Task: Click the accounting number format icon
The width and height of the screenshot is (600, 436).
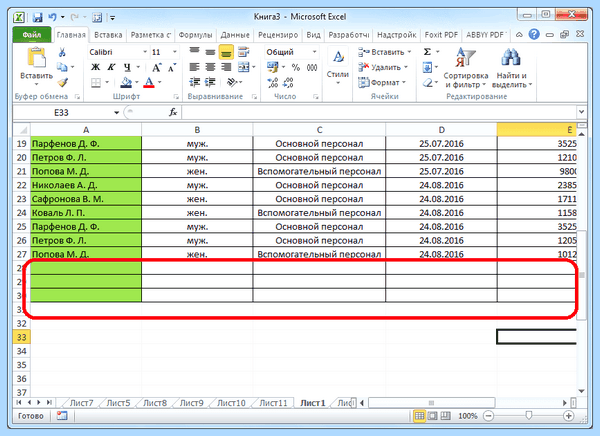Action: point(272,67)
